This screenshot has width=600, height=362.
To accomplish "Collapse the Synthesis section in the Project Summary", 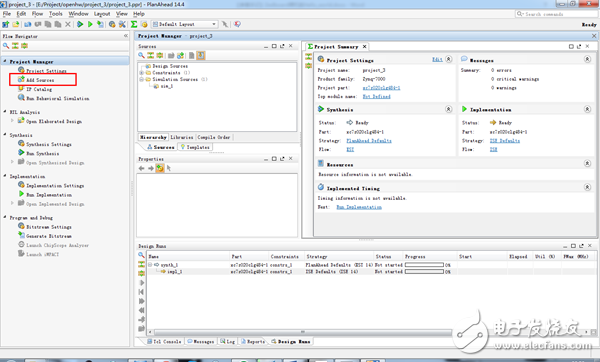I will tap(448, 109).
